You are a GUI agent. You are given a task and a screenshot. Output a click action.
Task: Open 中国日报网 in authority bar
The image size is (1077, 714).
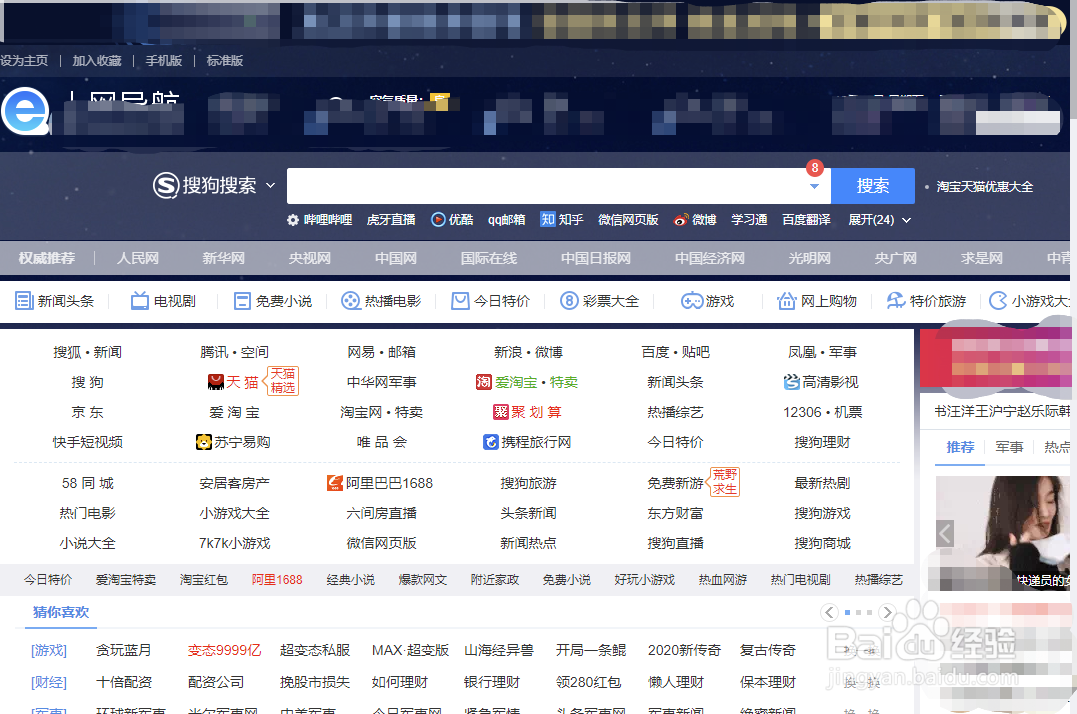click(596, 258)
